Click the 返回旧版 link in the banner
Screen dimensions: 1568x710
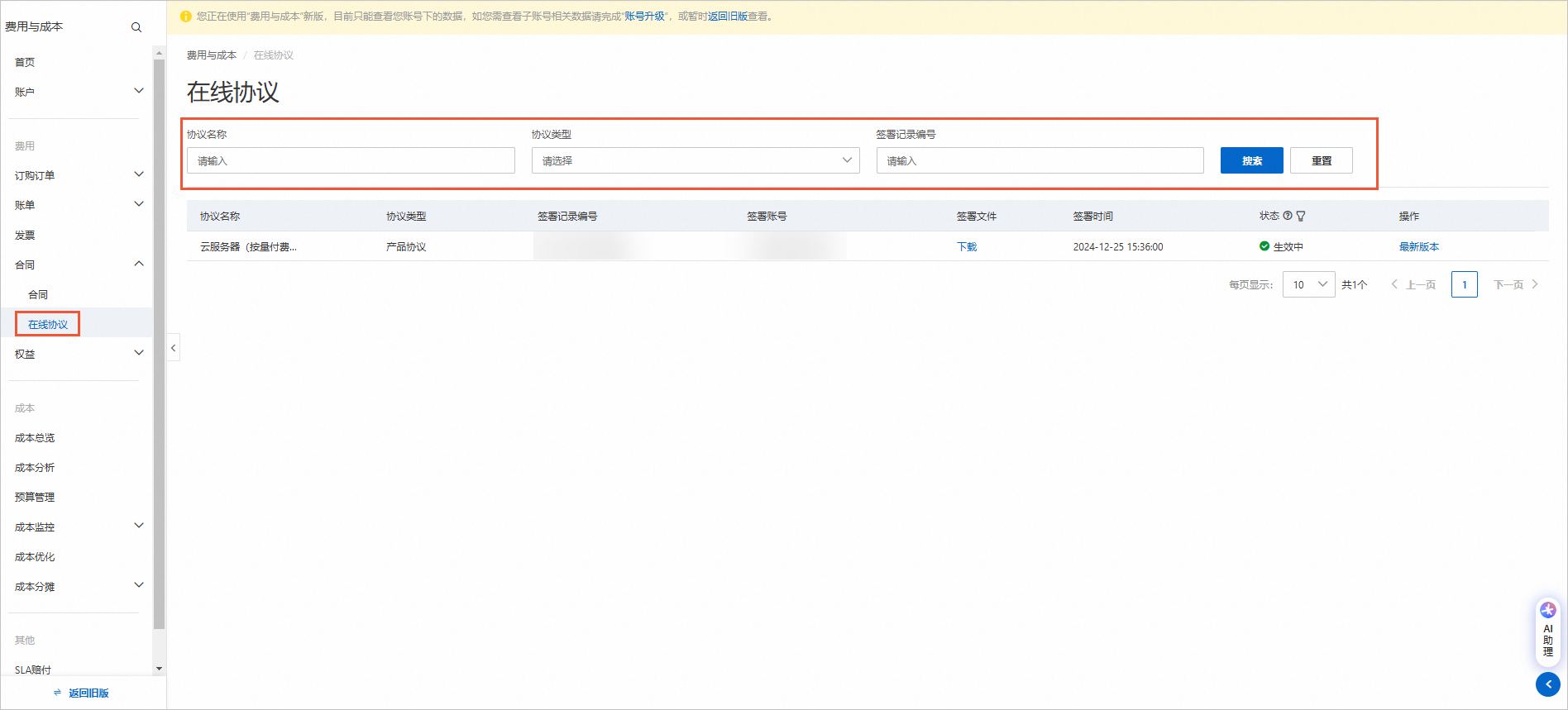pyautogui.click(x=728, y=17)
